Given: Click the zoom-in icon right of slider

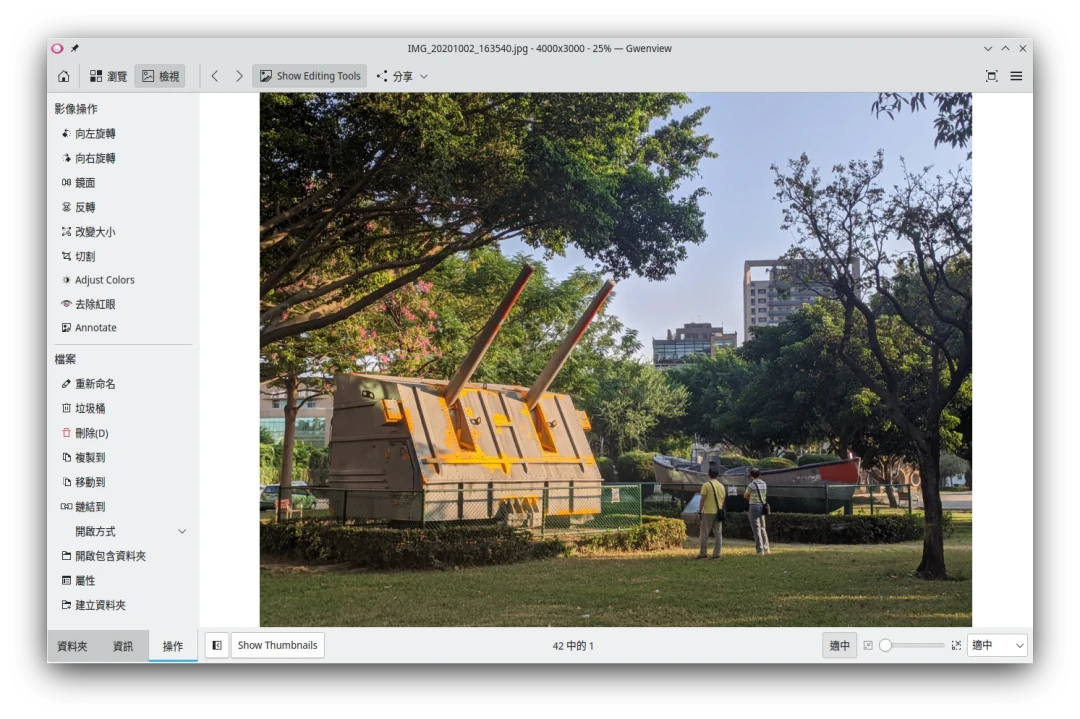Looking at the screenshot, I should pos(956,646).
